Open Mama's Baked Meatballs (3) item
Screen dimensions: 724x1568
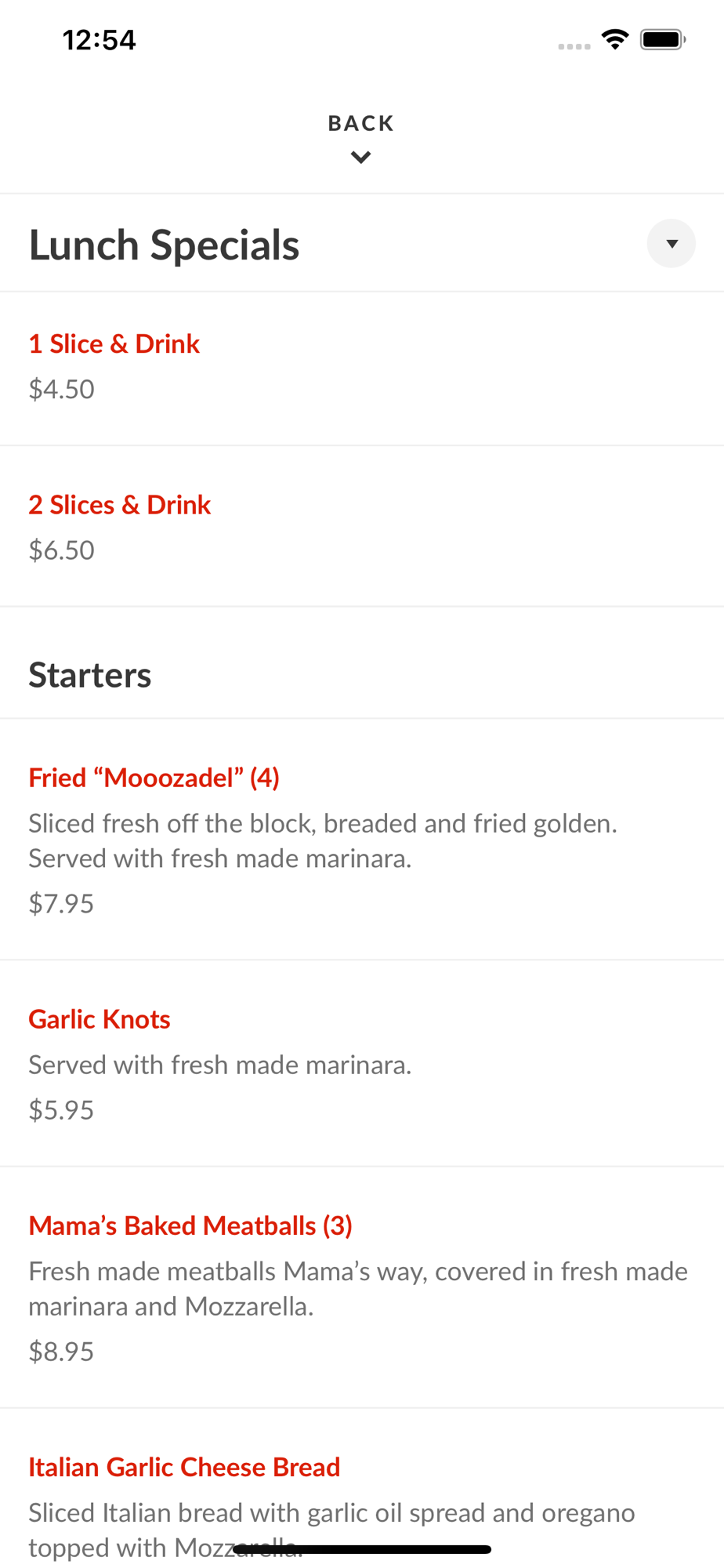click(x=190, y=1225)
